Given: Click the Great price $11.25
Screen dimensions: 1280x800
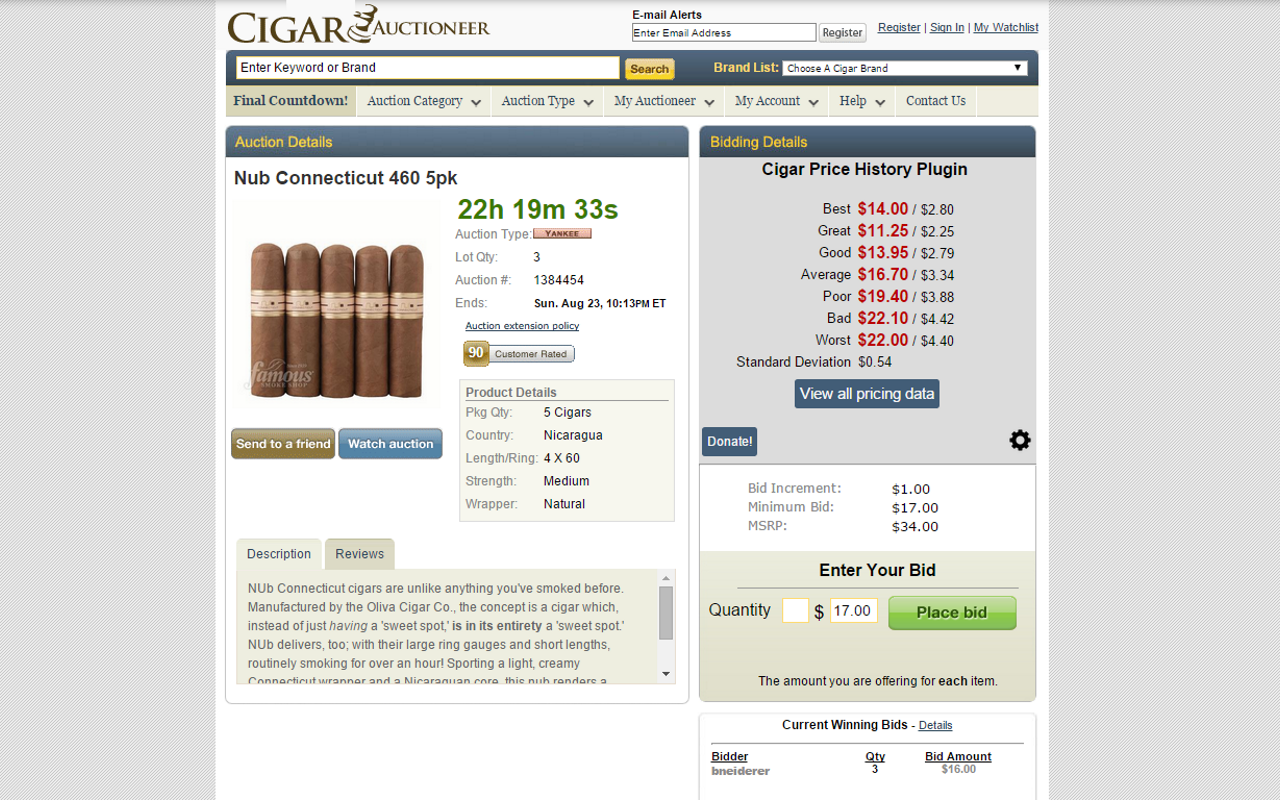Looking at the screenshot, I should tap(883, 231).
